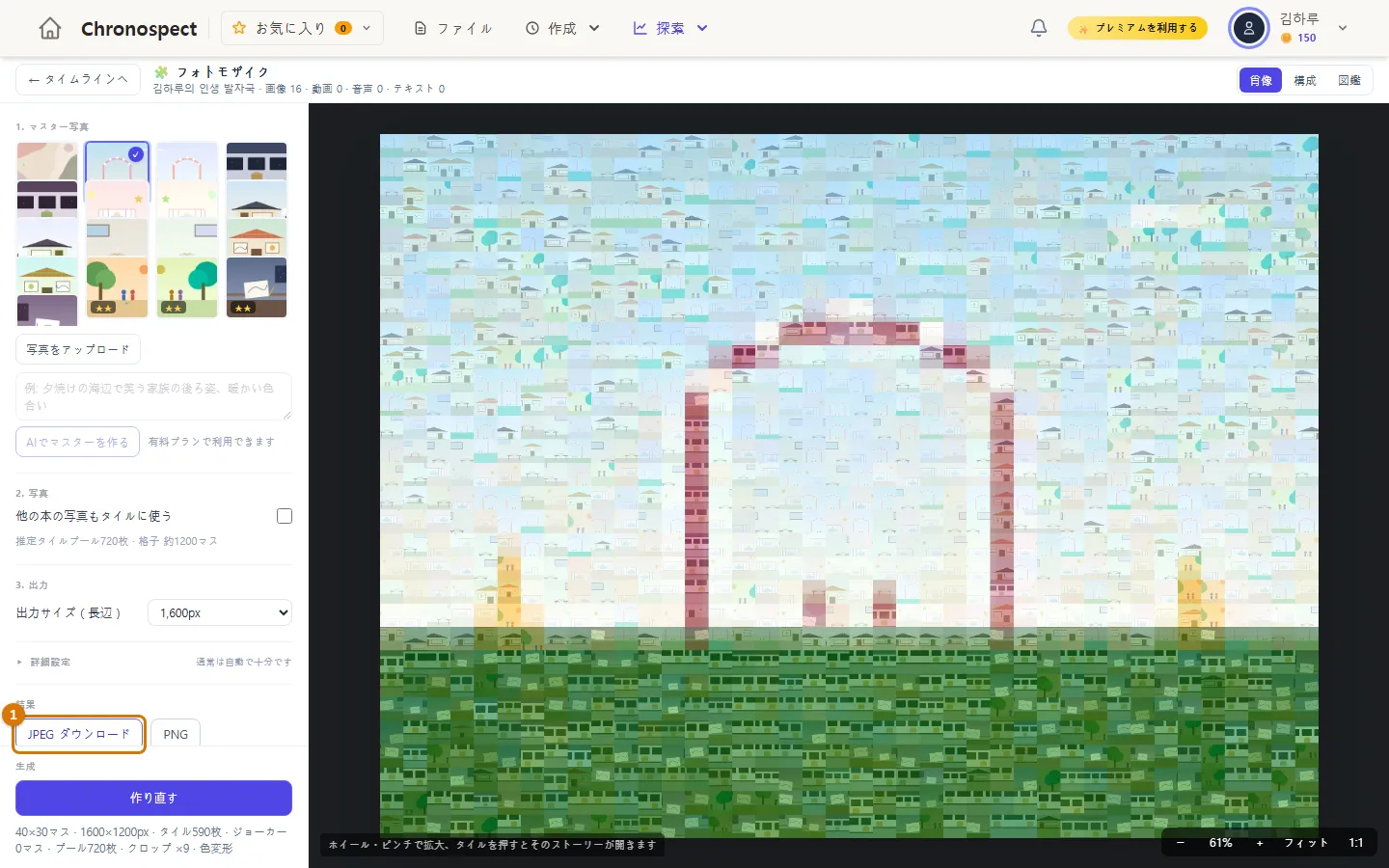Click the mosaic preview image
Image resolution: width=1389 pixels, height=868 pixels.
click(x=849, y=485)
